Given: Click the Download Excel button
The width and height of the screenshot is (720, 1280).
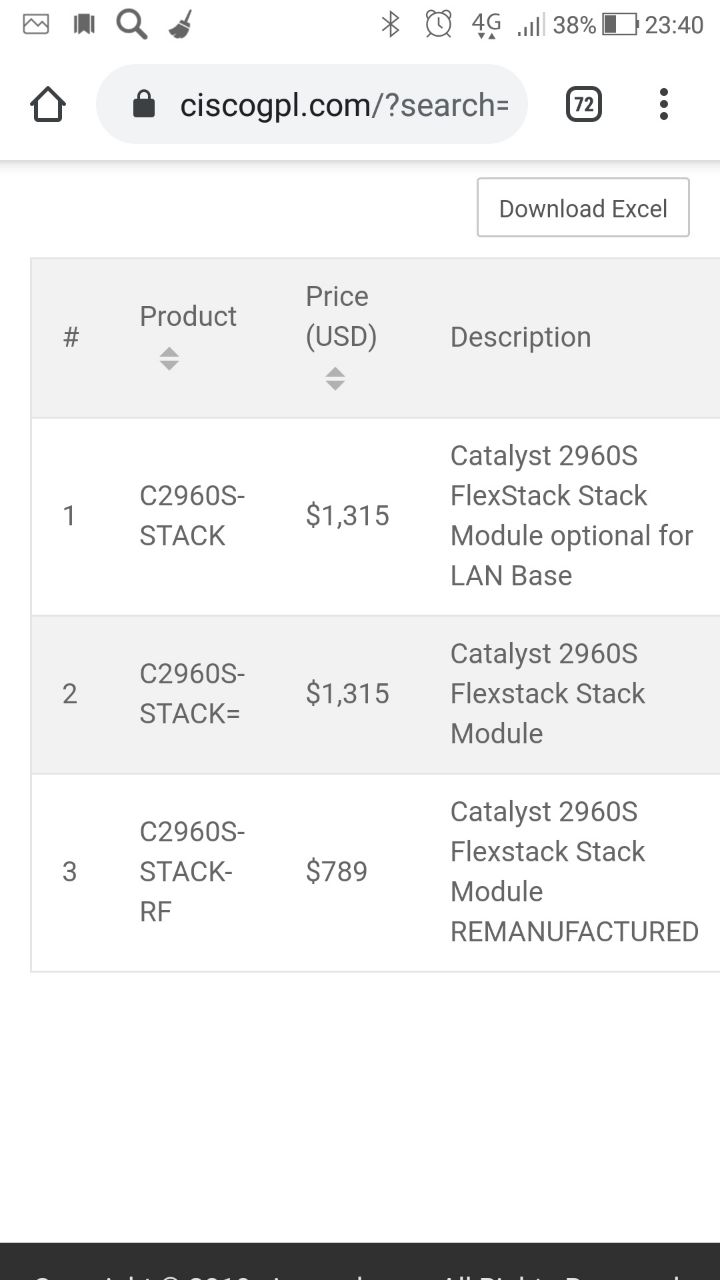Looking at the screenshot, I should click(x=583, y=208).
